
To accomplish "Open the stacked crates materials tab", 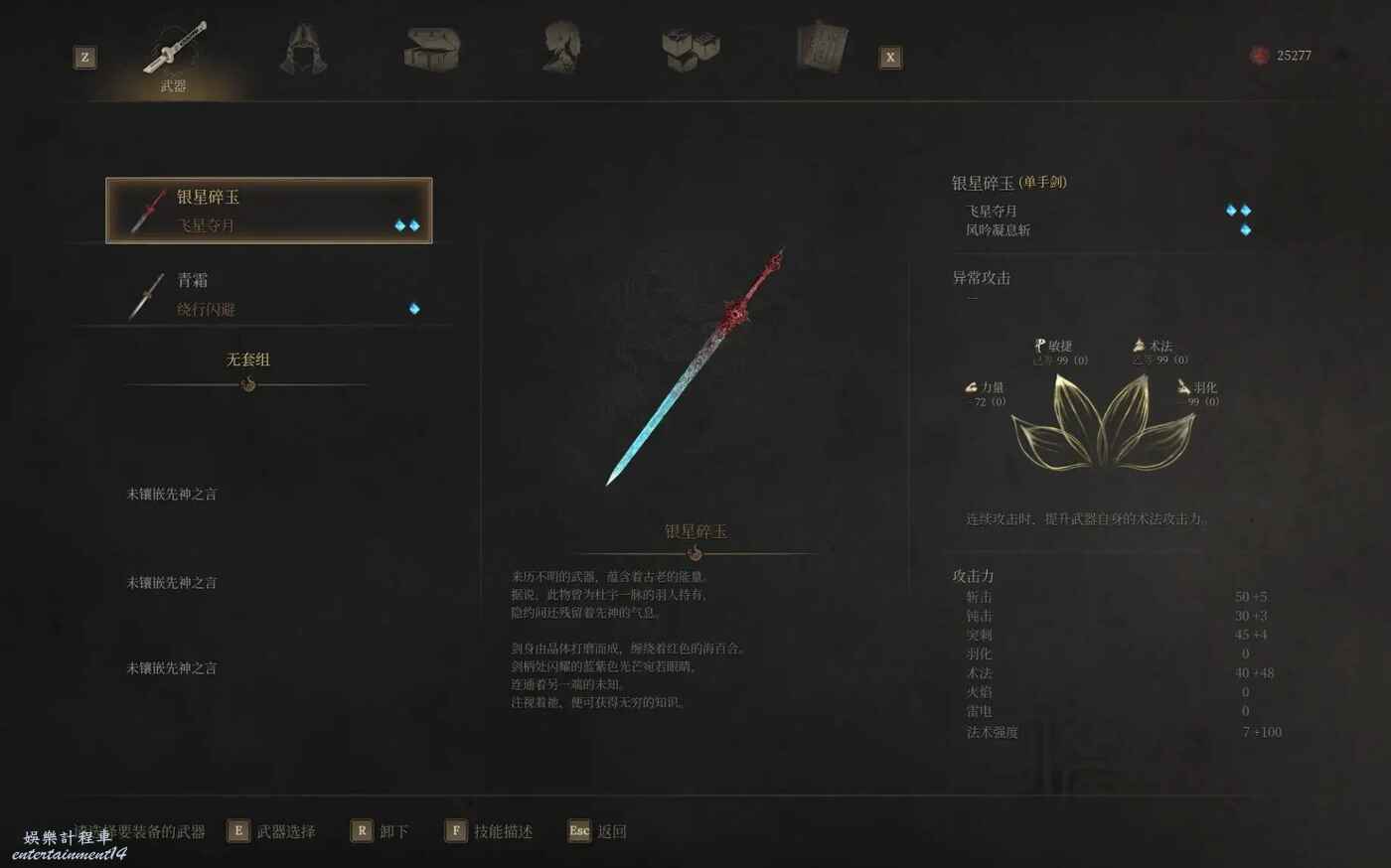I will point(691,48).
